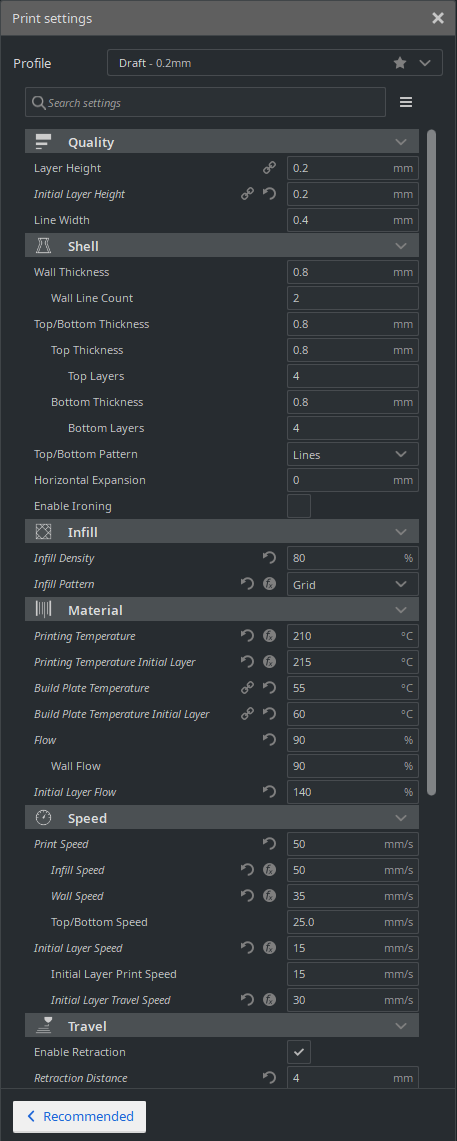
Task: Collapse the Speed section header
Action: [222, 818]
